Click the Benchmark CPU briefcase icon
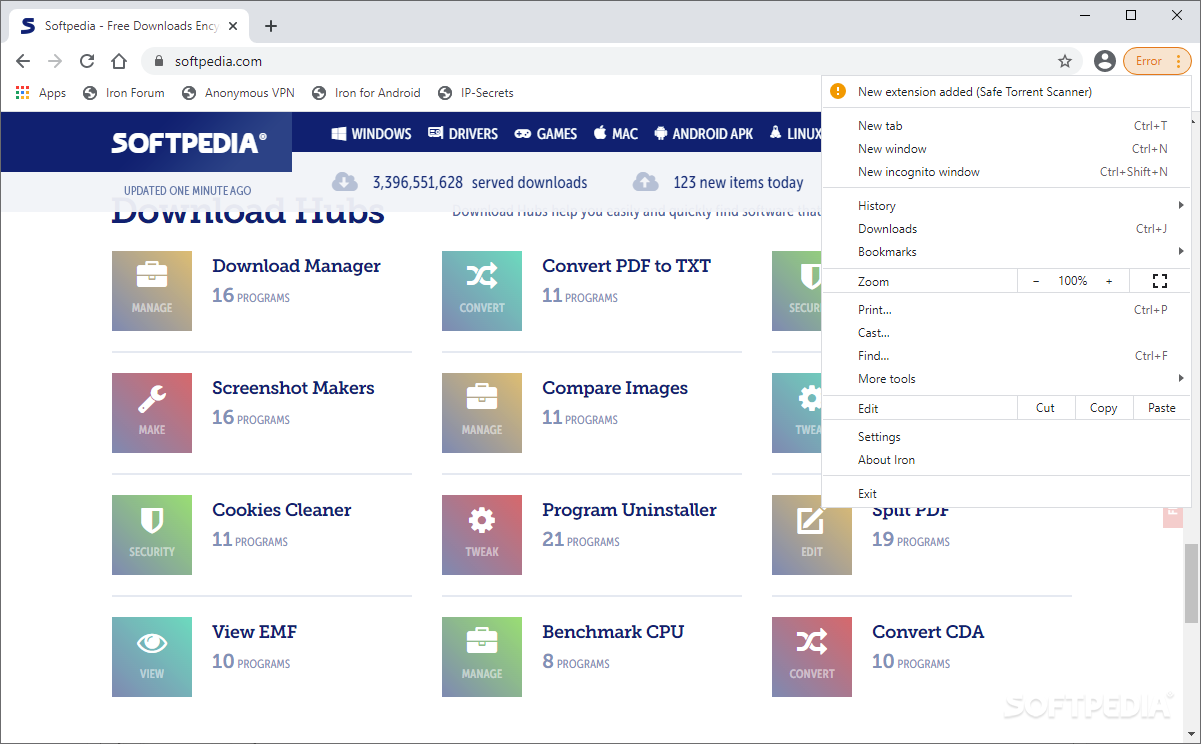The height and width of the screenshot is (744, 1201). [x=482, y=657]
